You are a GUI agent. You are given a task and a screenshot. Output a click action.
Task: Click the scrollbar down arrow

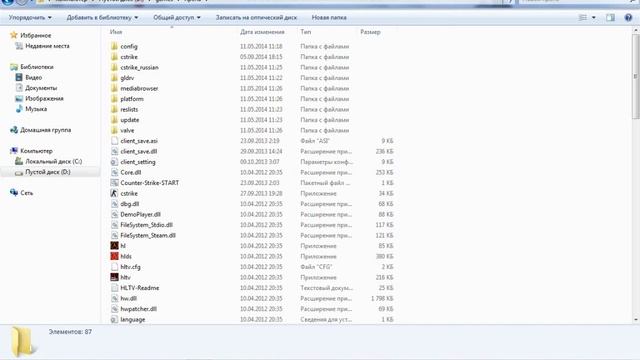pyautogui.click(x=636, y=320)
